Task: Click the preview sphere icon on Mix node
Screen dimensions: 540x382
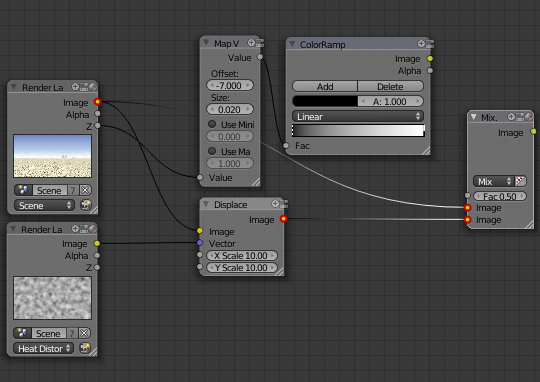Action: (x=528, y=117)
